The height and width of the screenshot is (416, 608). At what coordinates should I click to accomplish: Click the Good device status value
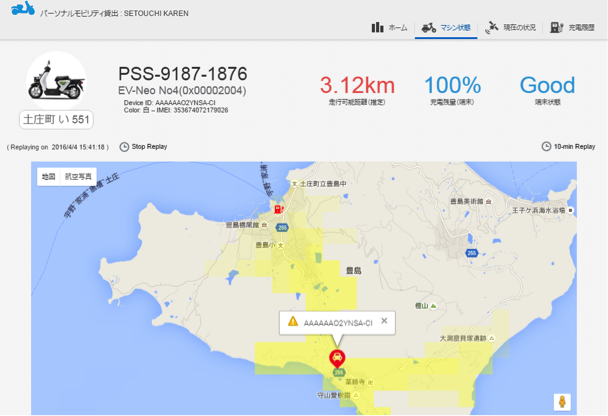pos(547,85)
